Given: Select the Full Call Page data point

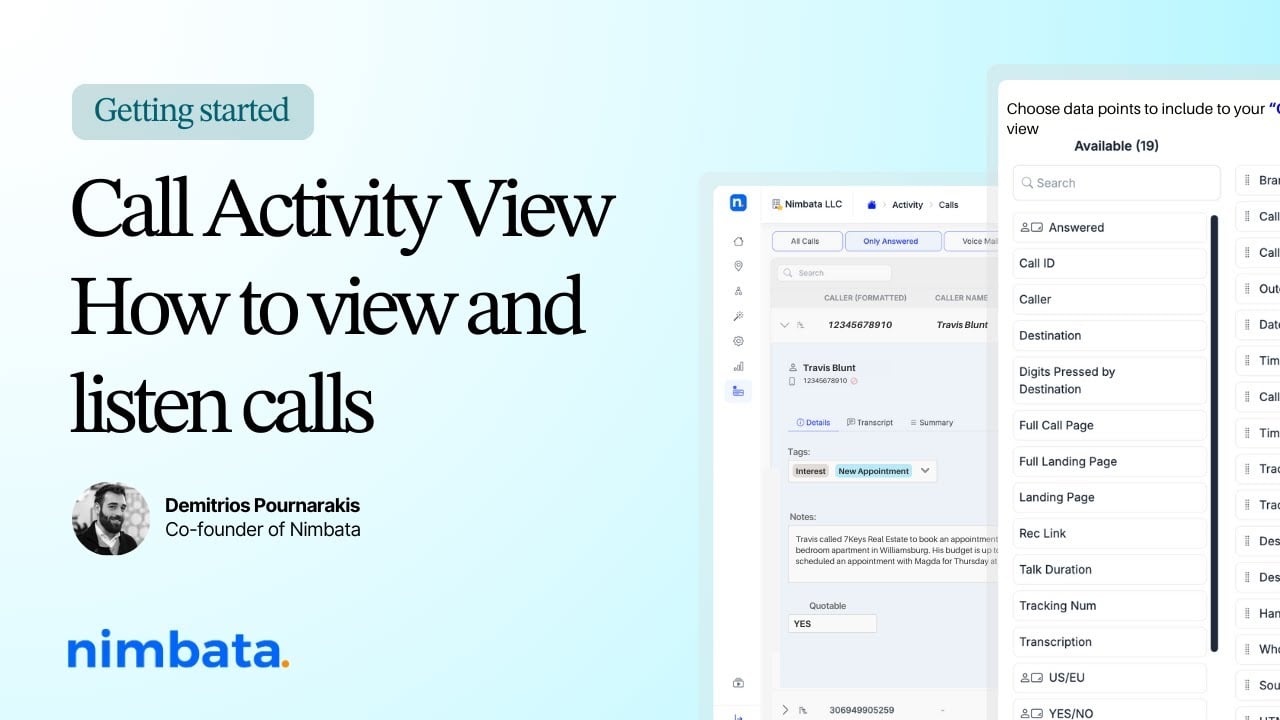Looking at the screenshot, I should (x=1110, y=425).
